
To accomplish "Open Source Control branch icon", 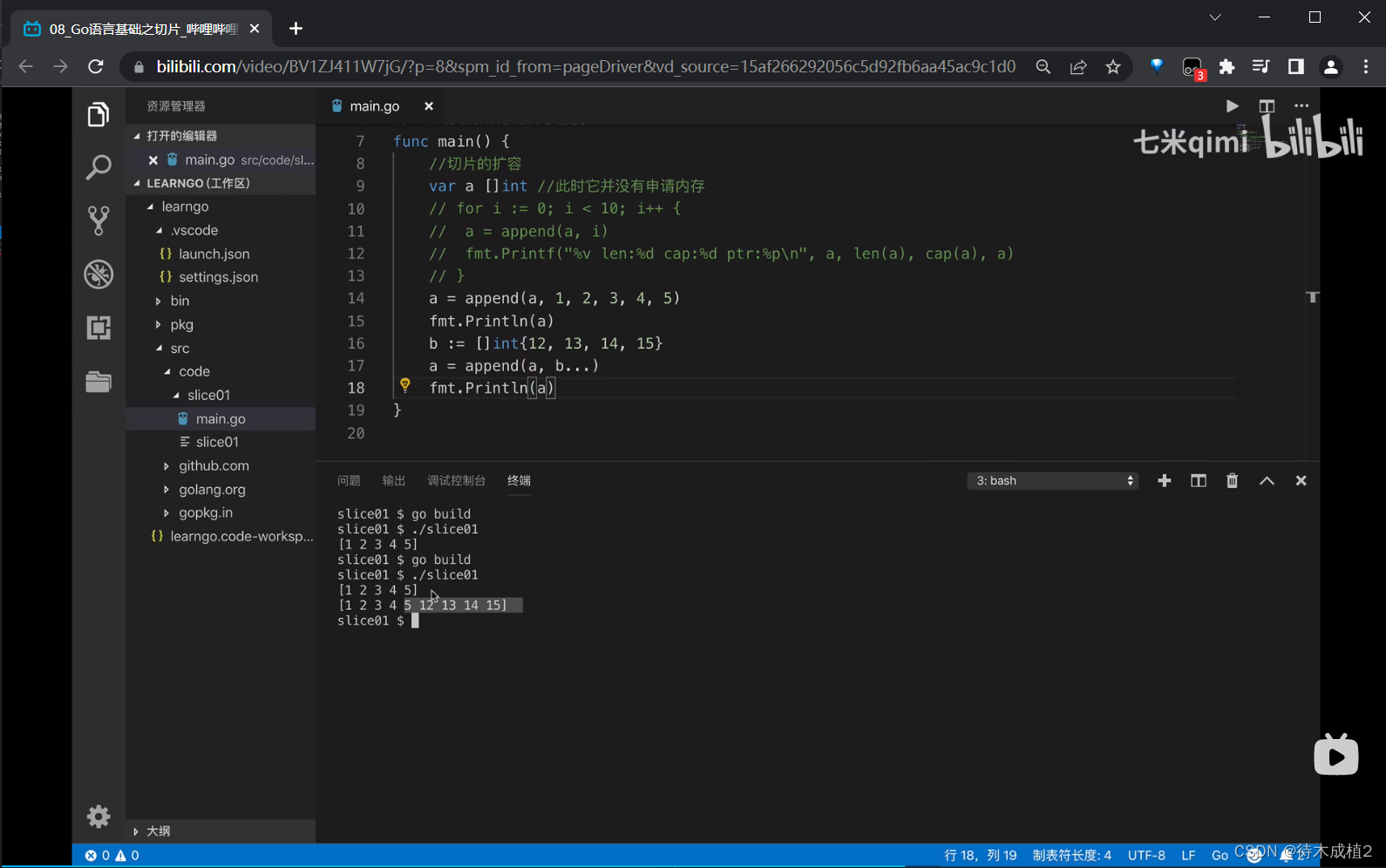I will click(x=99, y=220).
